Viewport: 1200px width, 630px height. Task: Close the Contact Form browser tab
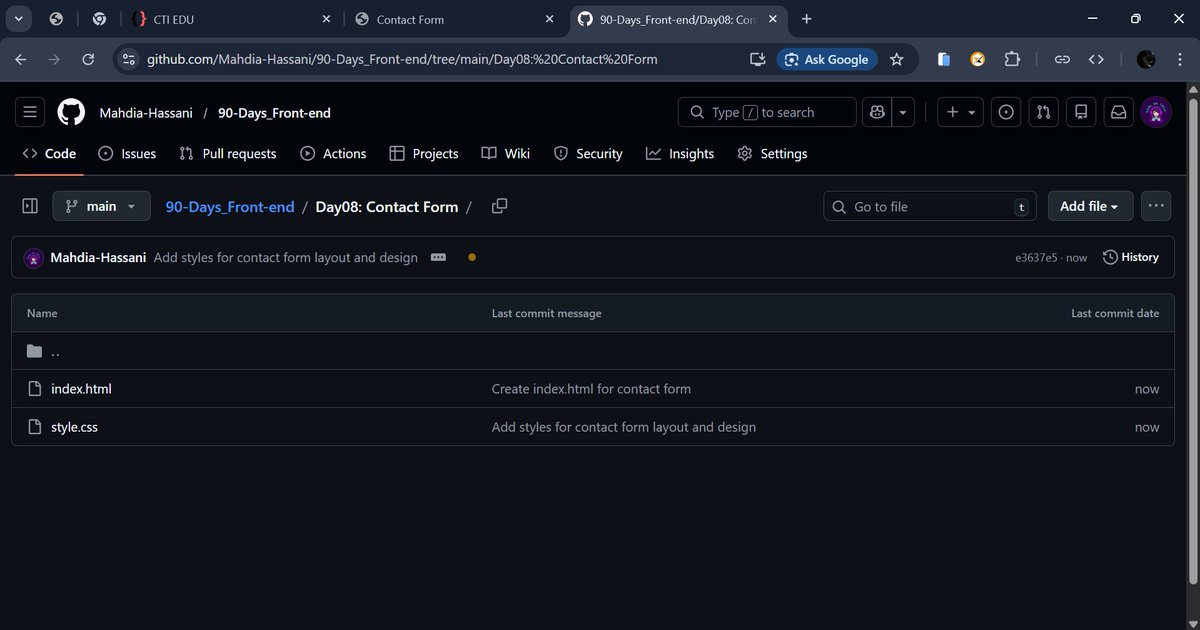coord(549,19)
